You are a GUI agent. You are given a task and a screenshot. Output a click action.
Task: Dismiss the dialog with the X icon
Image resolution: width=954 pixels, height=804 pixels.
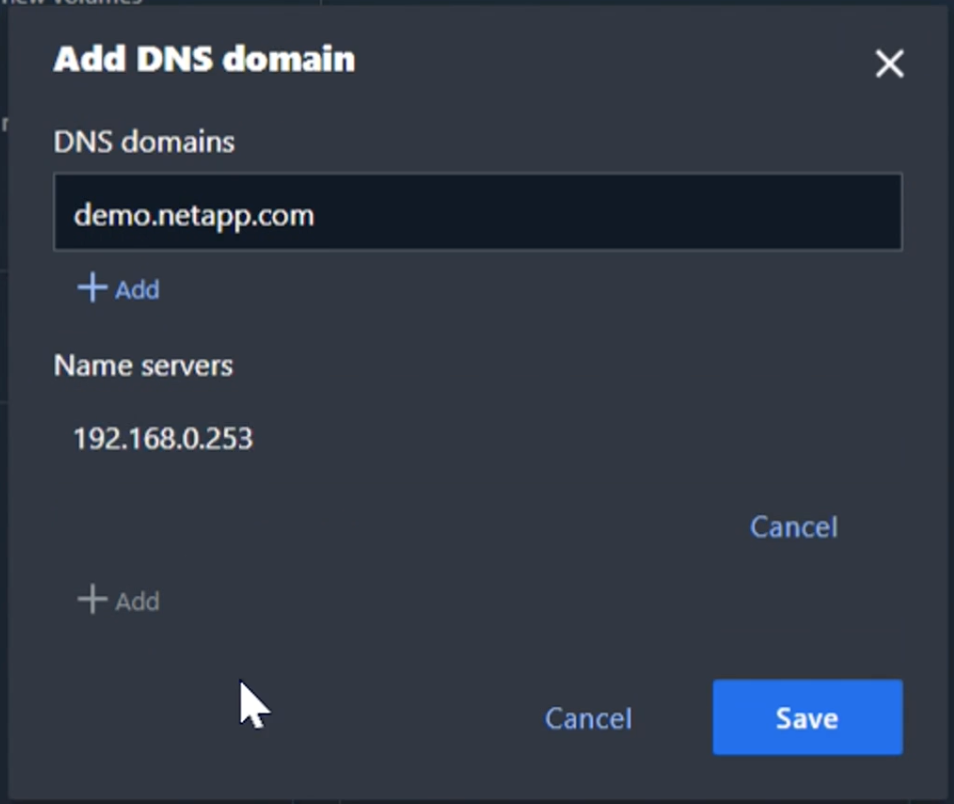888,65
